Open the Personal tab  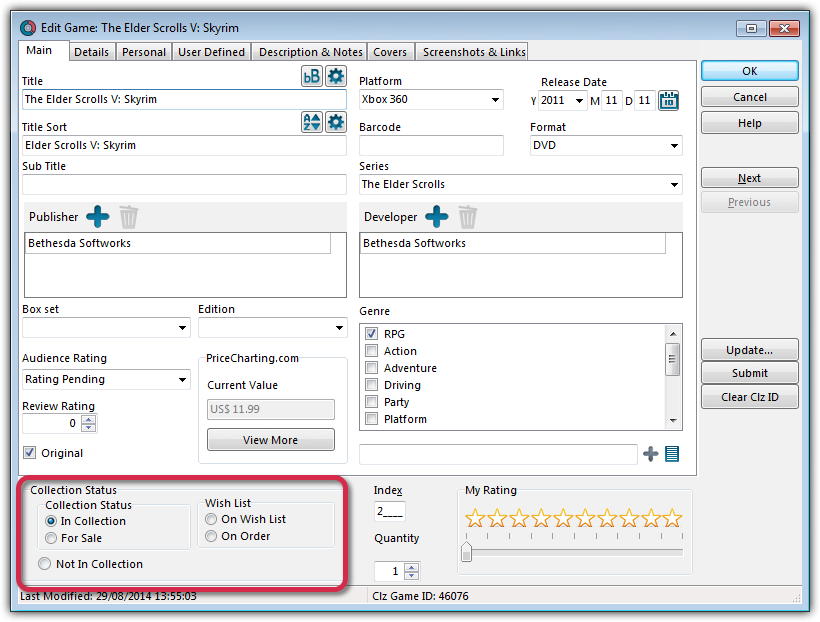point(144,52)
